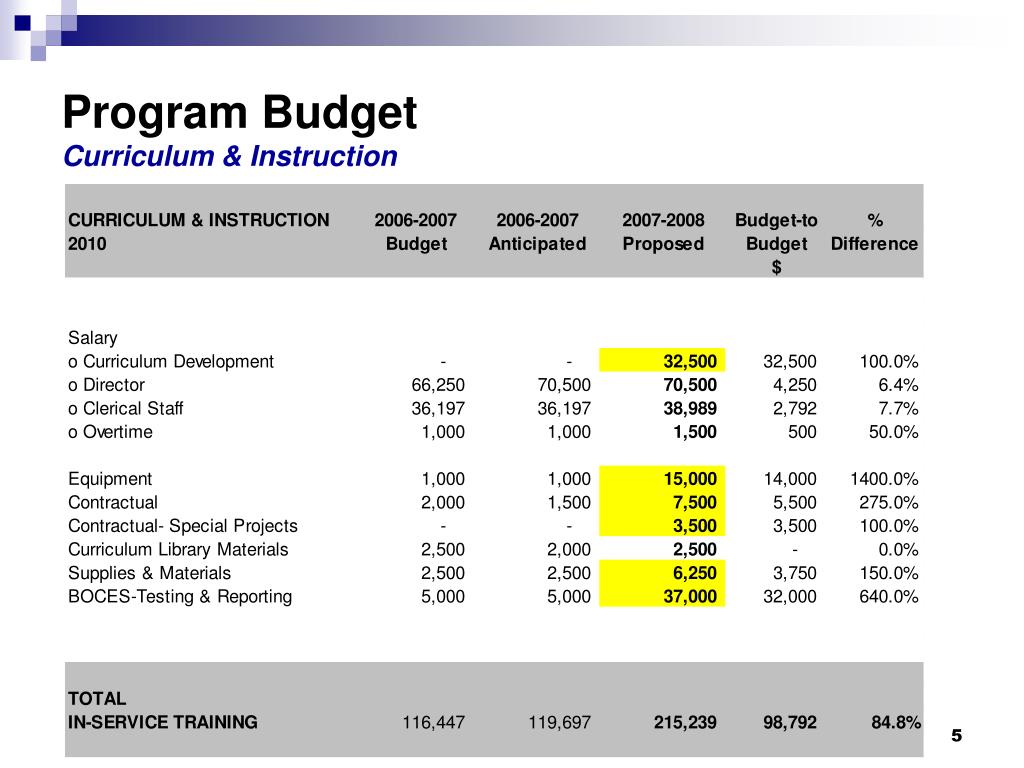Click the total percentage 84.8%

tap(896, 722)
